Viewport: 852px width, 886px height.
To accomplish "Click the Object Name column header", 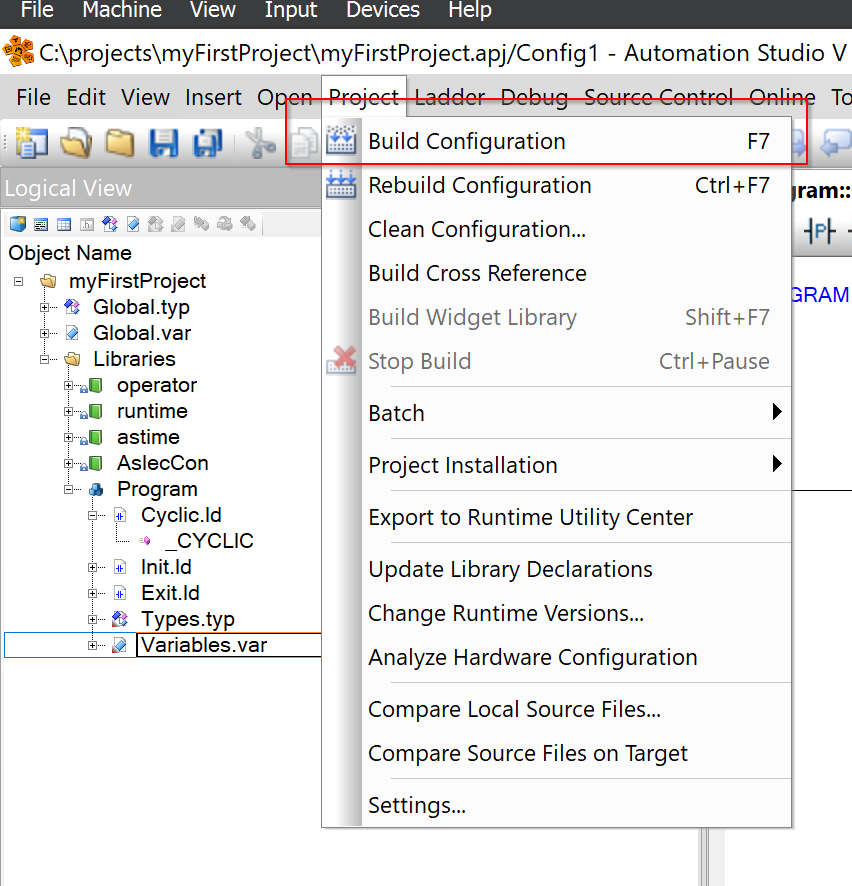I will [x=70, y=253].
